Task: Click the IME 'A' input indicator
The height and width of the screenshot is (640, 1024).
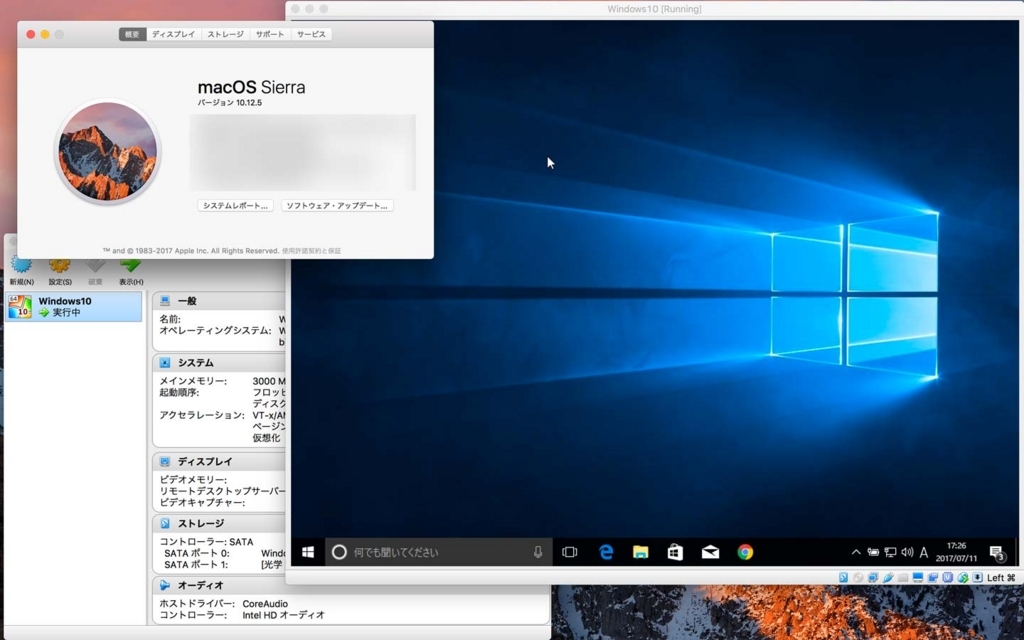Action: point(923,552)
